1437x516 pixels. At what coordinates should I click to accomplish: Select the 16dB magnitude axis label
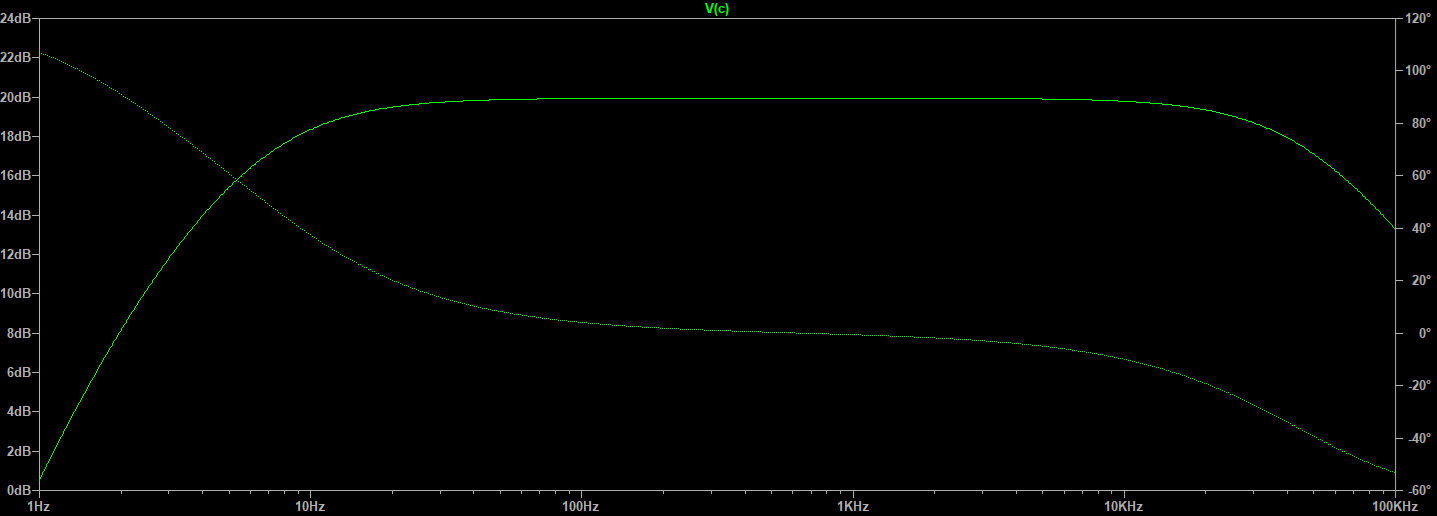pyautogui.click(x=16, y=176)
